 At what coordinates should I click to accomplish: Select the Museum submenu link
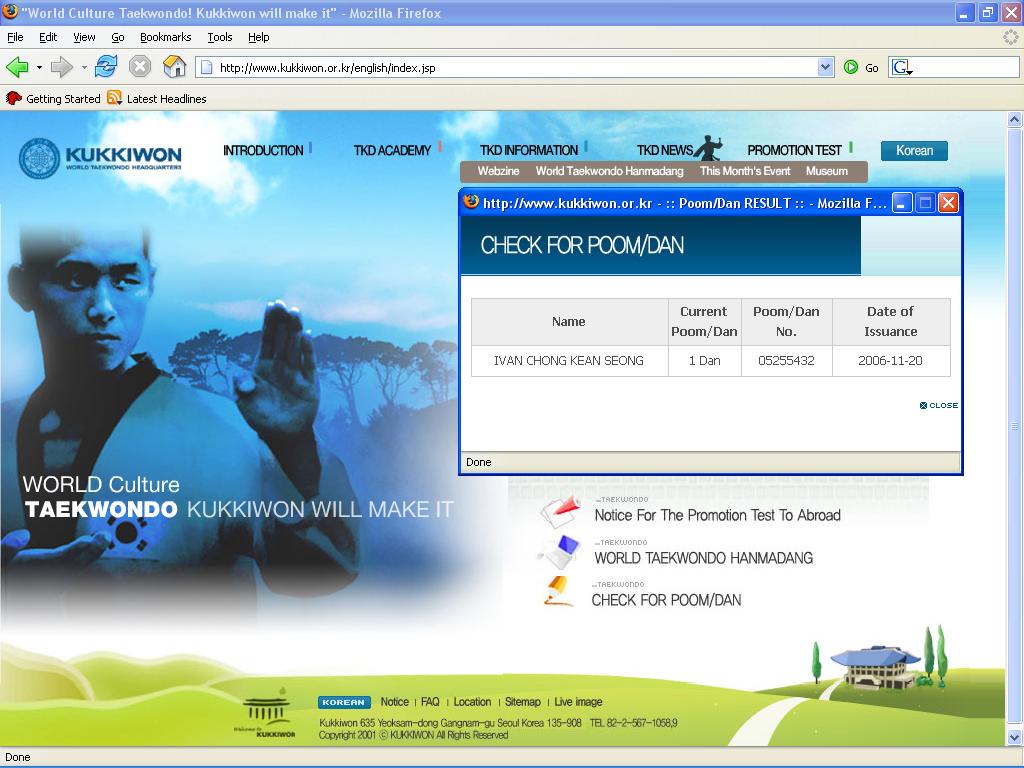coord(827,171)
